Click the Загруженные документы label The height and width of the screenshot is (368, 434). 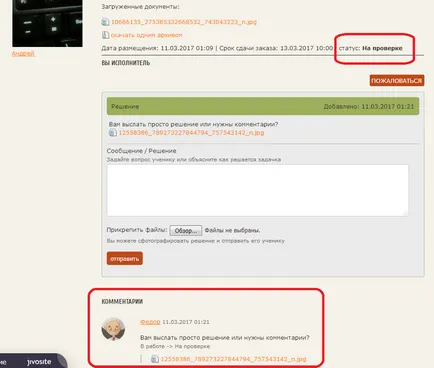tap(140, 7)
